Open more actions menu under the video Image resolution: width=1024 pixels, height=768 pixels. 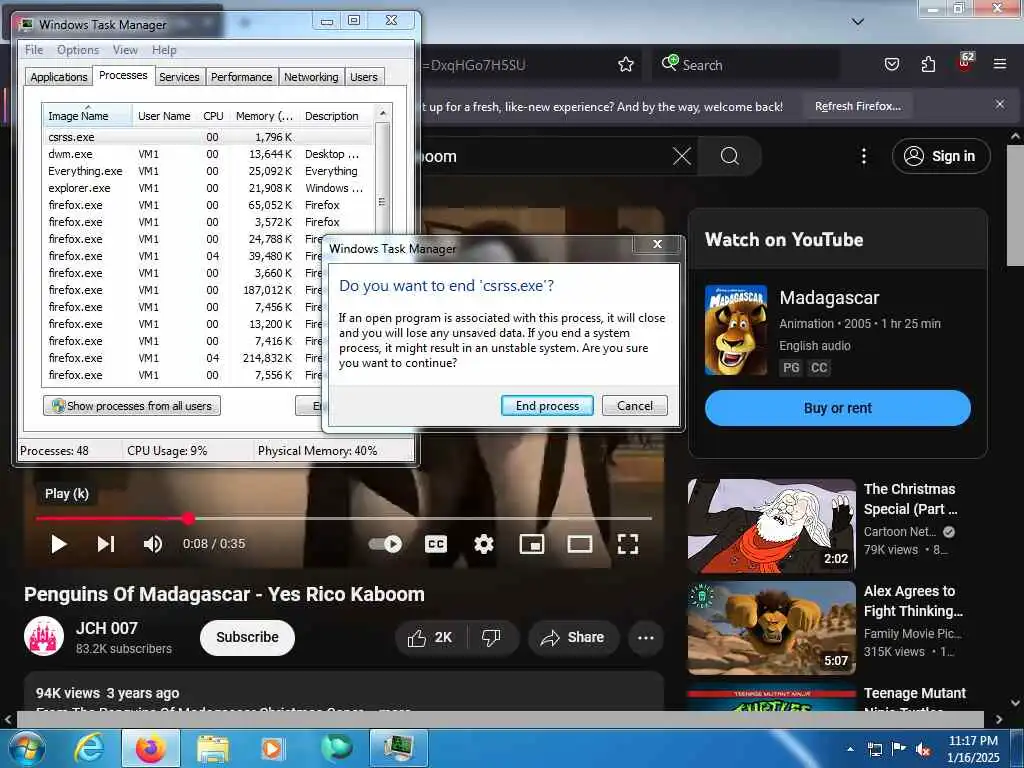tap(646, 638)
